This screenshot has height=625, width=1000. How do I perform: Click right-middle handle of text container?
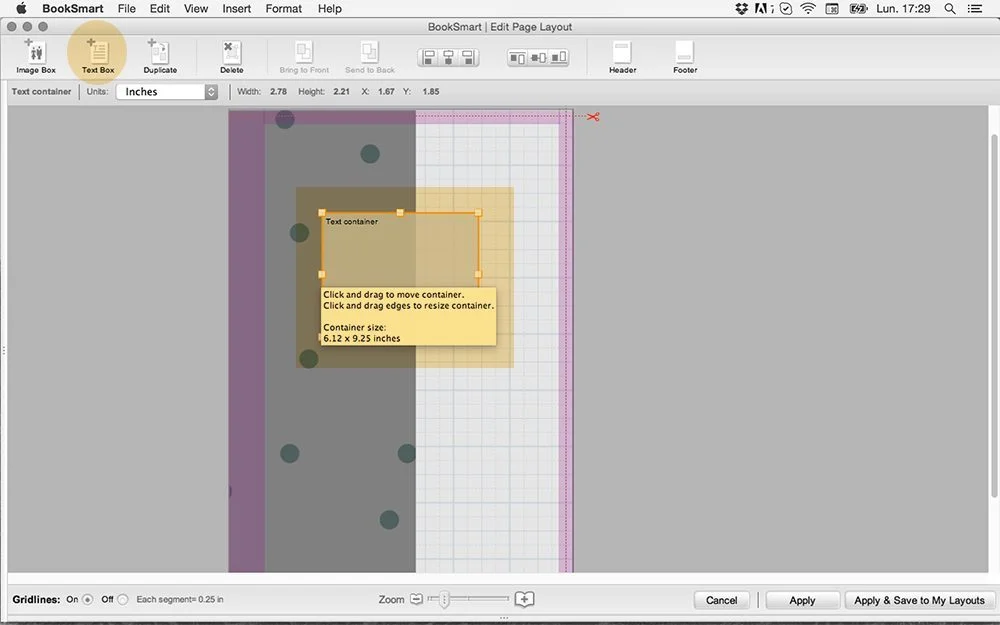point(478,274)
